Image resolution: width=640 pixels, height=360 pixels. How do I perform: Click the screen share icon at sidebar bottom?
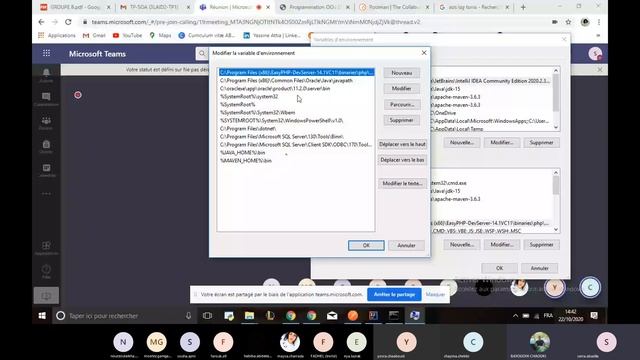[46, 296]
